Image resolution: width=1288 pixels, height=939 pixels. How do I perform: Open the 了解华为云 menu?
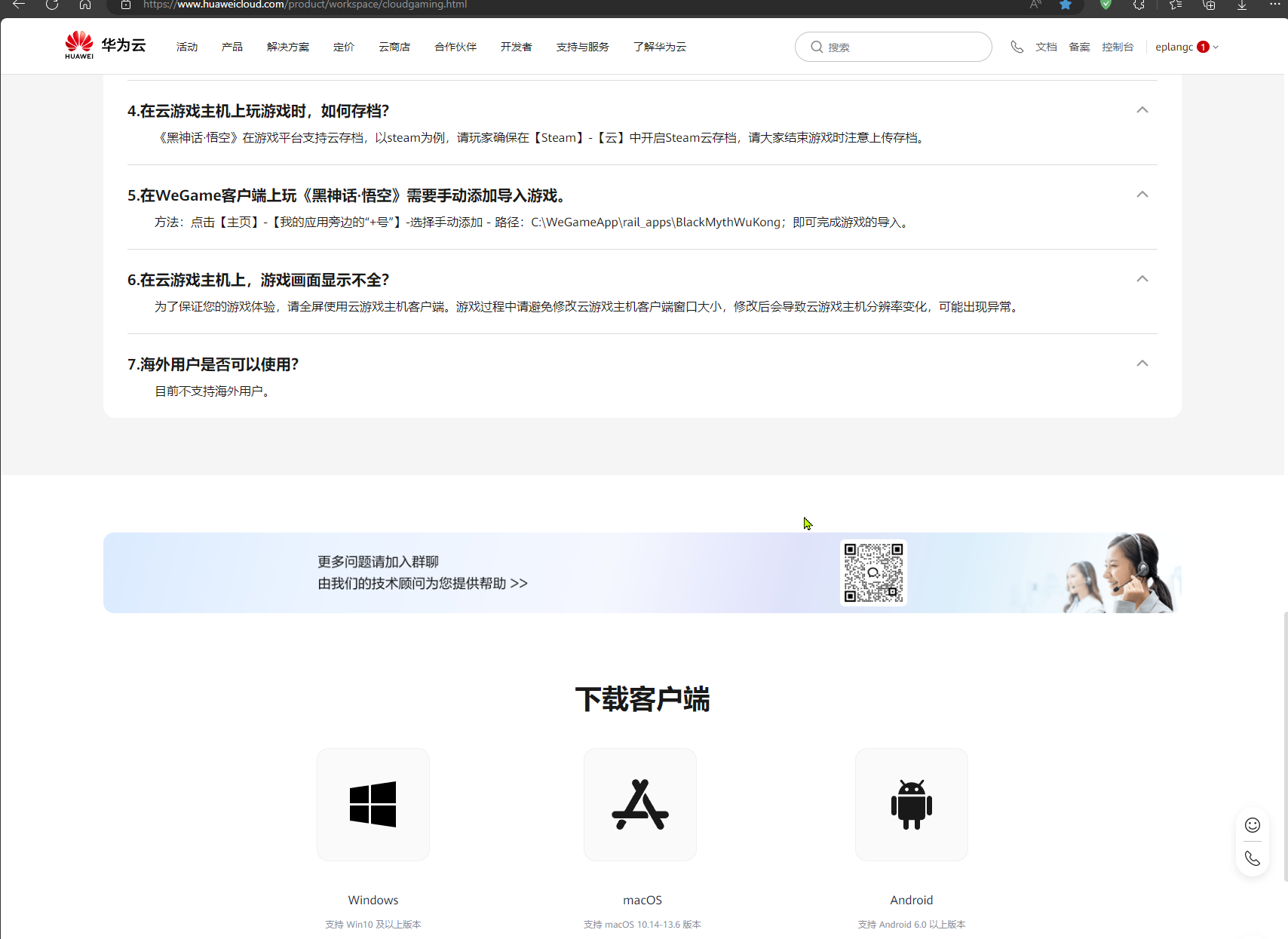click(x=660, y=47)
